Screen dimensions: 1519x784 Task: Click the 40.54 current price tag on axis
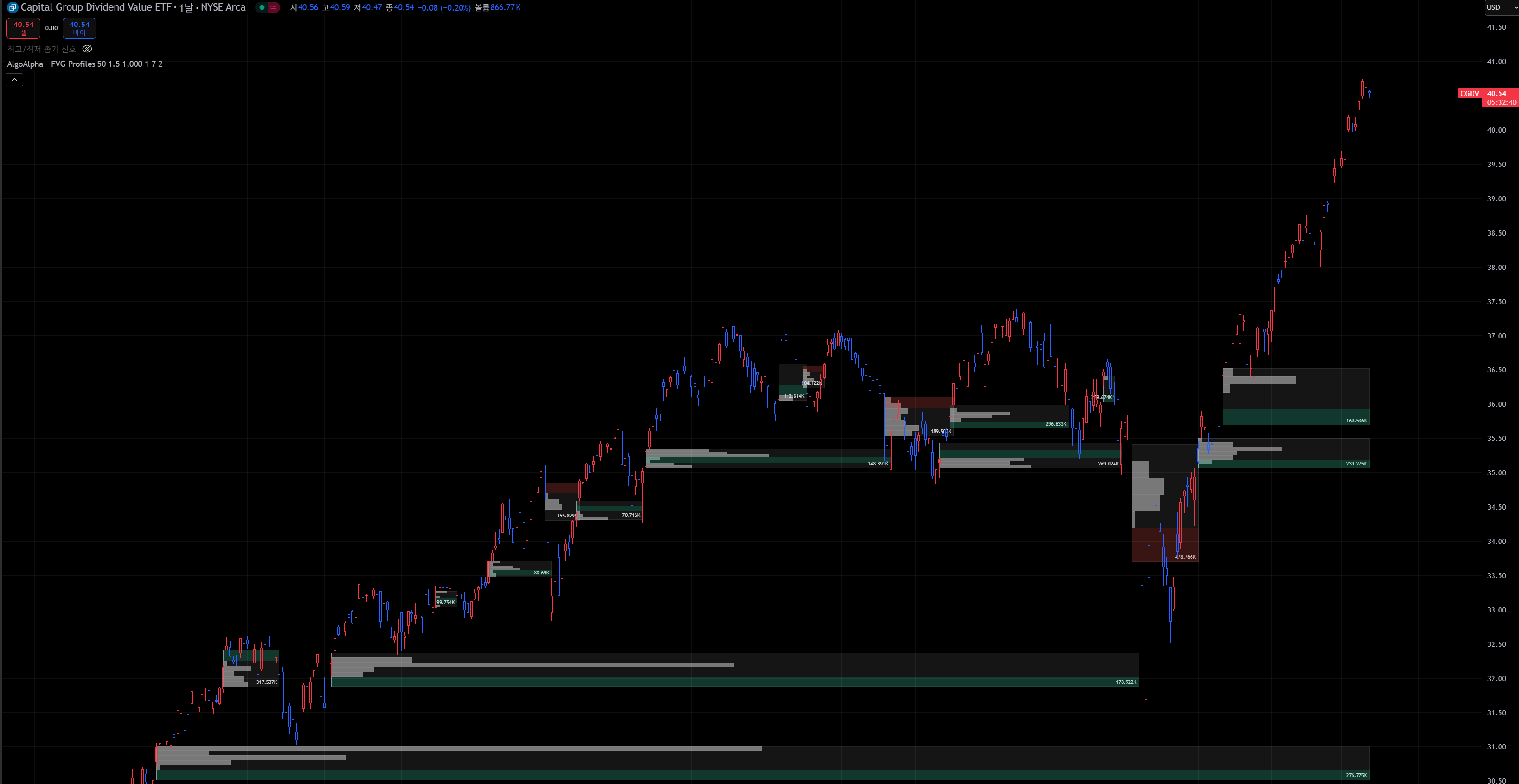tap(1496, 93)
